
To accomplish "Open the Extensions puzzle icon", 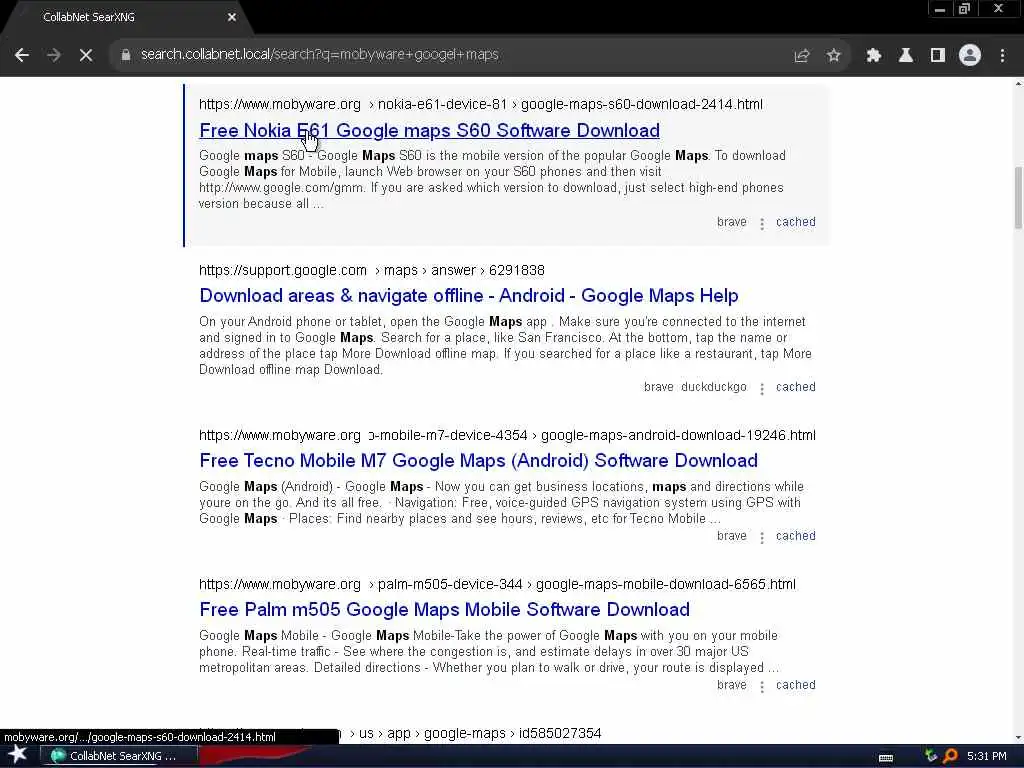I will (x=873, y=56).
